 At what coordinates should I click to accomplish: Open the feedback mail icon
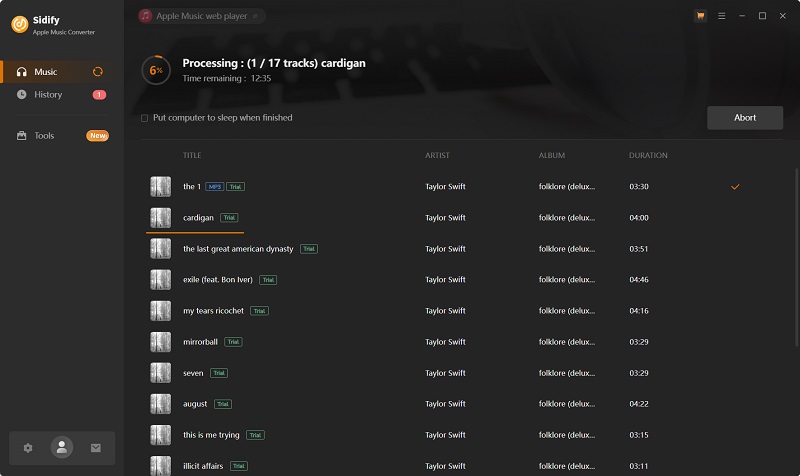coord(95,448)
